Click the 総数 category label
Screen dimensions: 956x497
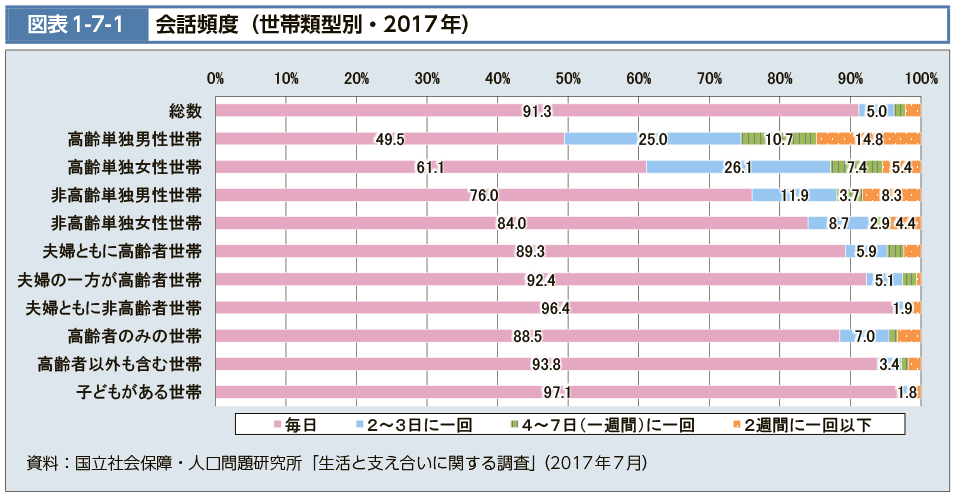186,111
